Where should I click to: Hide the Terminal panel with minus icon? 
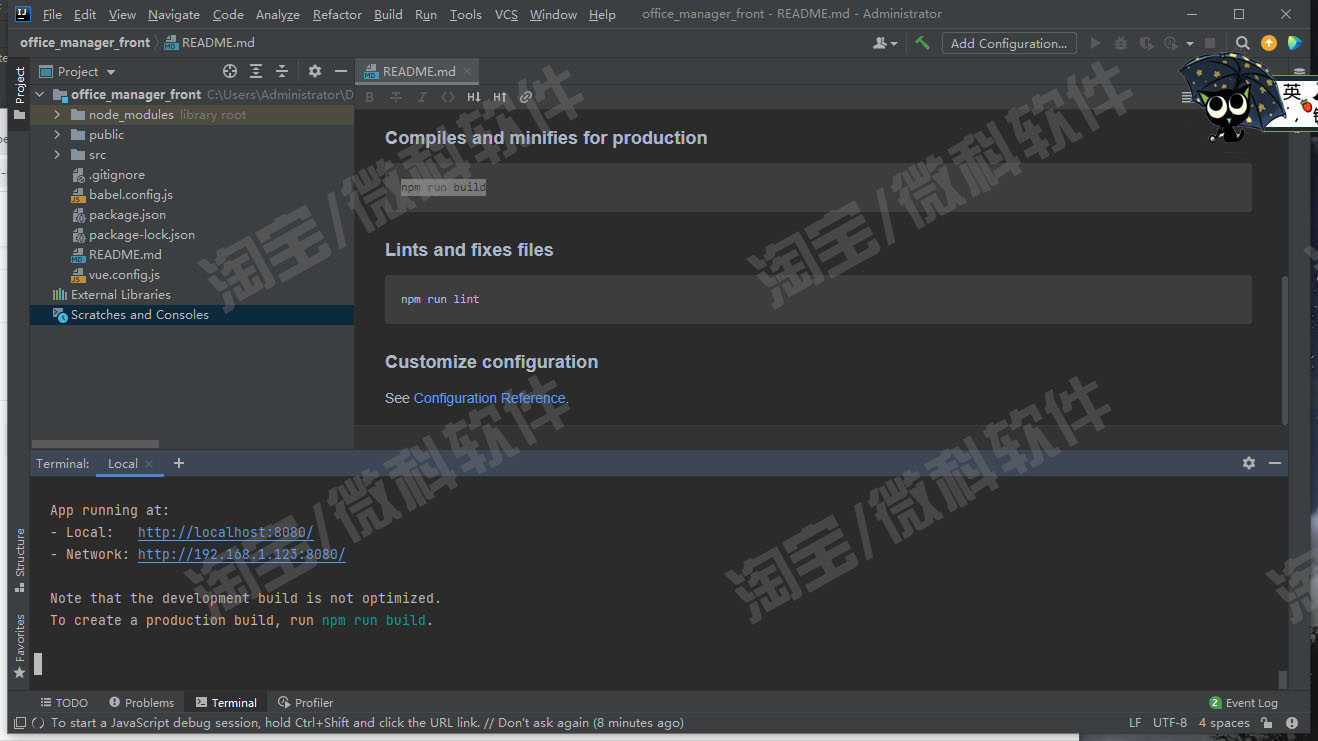tap(1275, 463)
